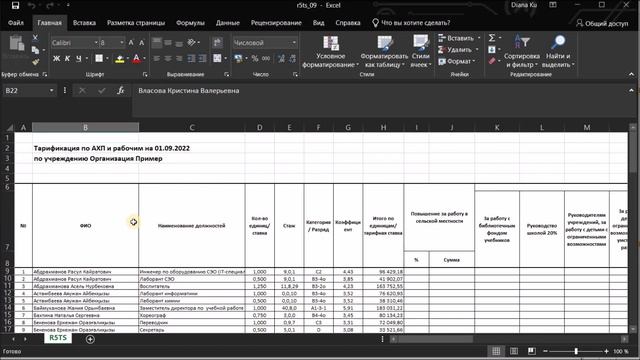Open the Числовой number format dropdown
640x360 pixels.
coord(294,42)
